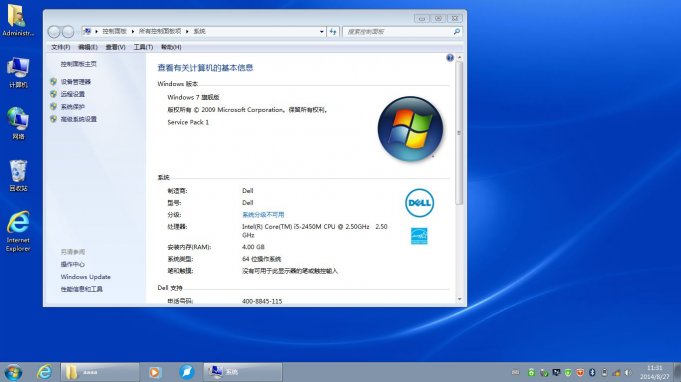The width and height of the screenshot is (681, 382).
Task: Open the 文件(F) menu
Action: pos(60,47)
